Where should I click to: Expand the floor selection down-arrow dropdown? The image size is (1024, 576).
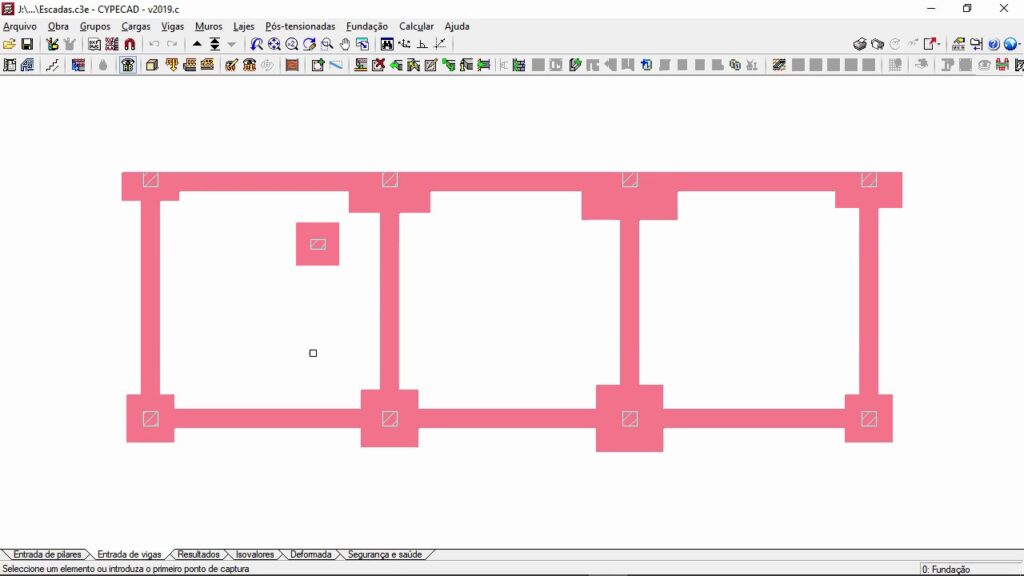click(x=232, y=44)
